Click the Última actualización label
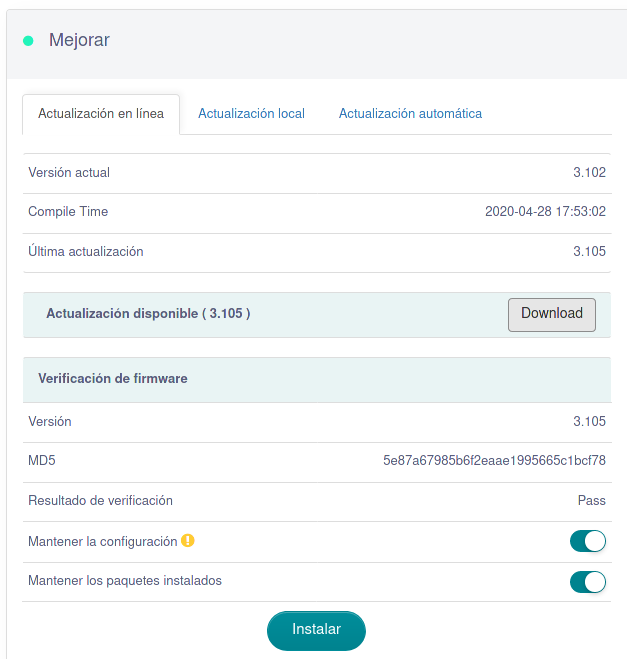 (86, 252)
